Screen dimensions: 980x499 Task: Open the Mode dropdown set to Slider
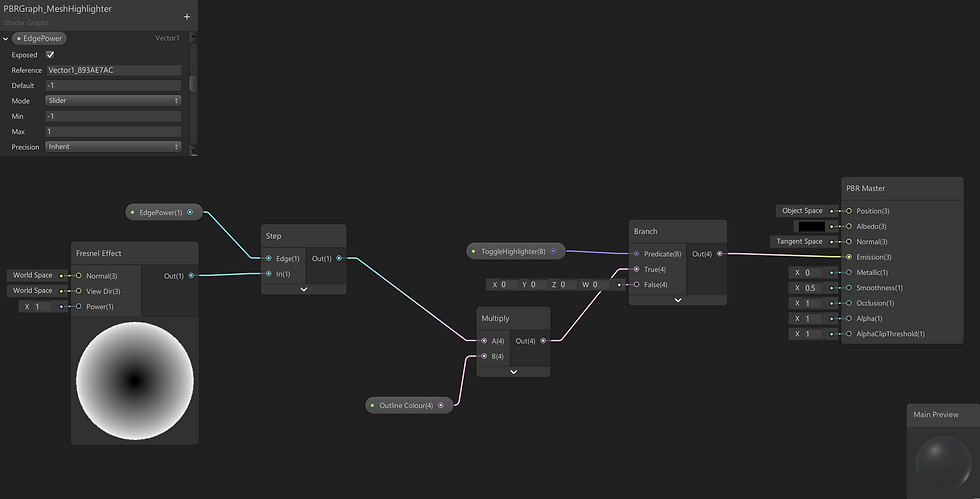click(x=113, y=100)
